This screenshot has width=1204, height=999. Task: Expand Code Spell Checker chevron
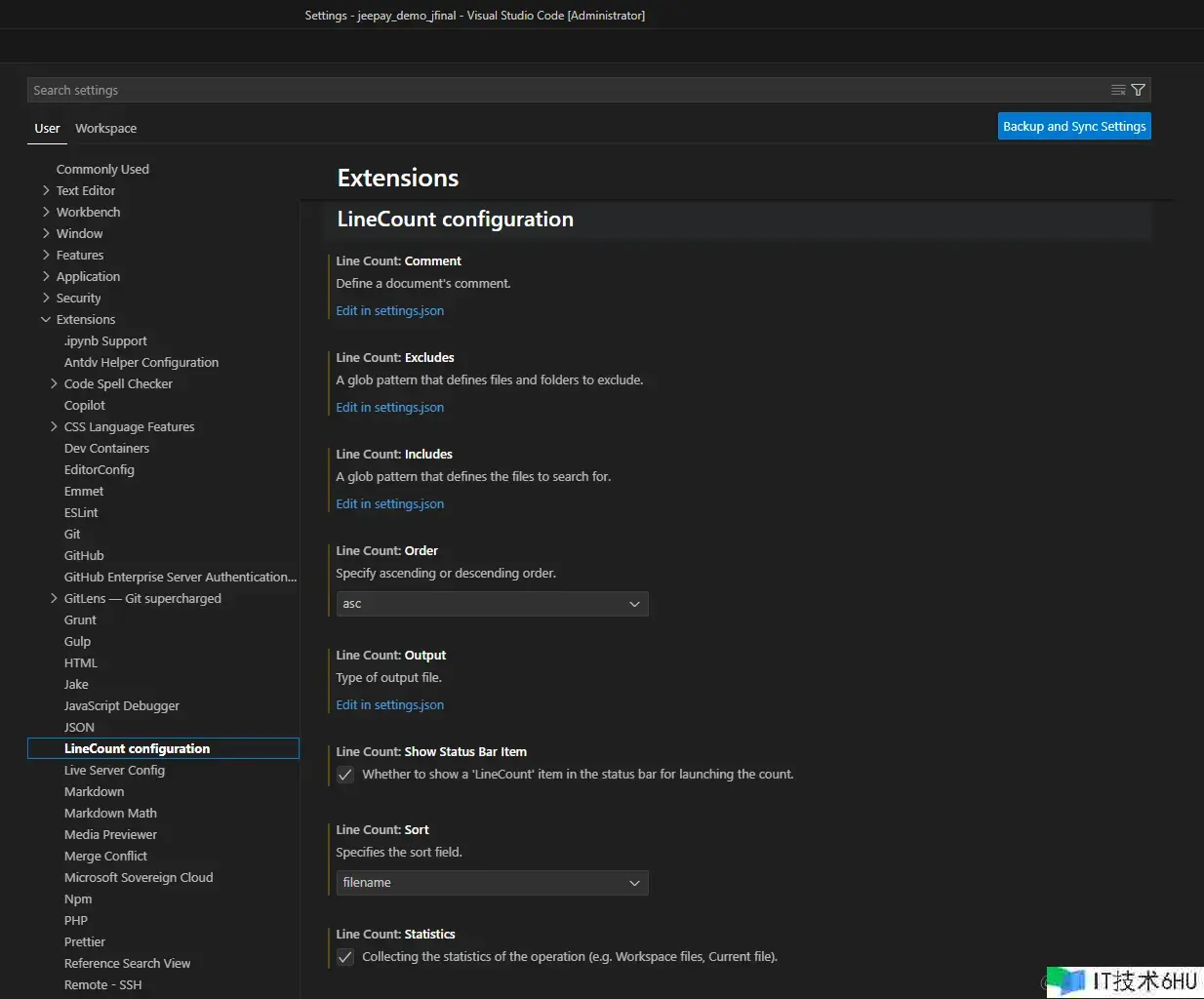[54, 383]
